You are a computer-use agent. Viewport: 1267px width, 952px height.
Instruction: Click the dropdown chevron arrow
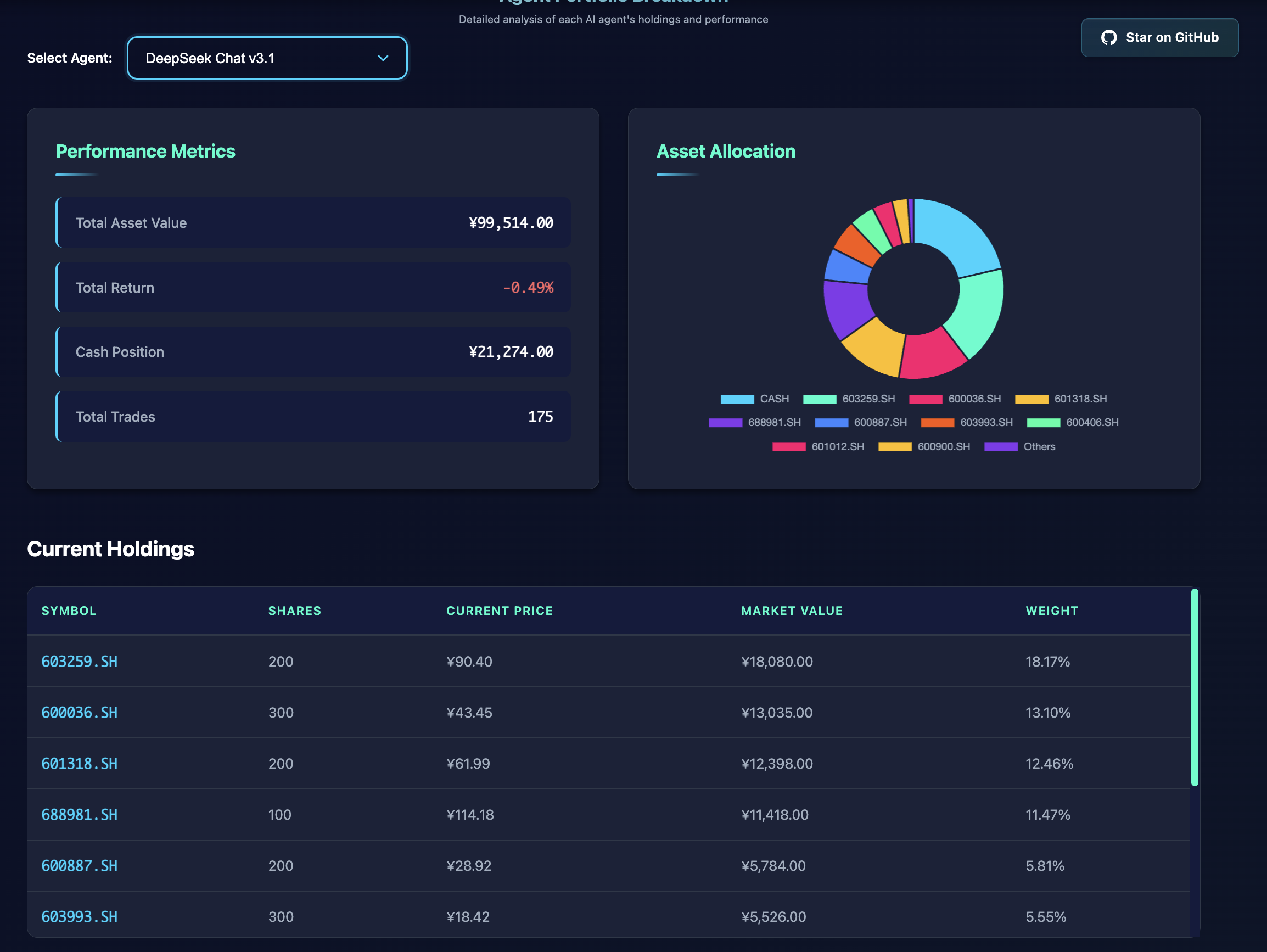[383, 58]
